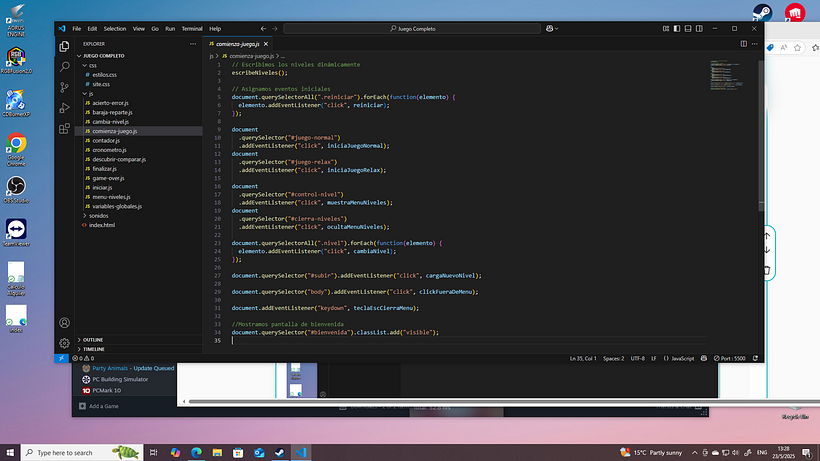Click the Juego Completo command center search
This screenshot has height=461, width=820.
click(412, 29)
